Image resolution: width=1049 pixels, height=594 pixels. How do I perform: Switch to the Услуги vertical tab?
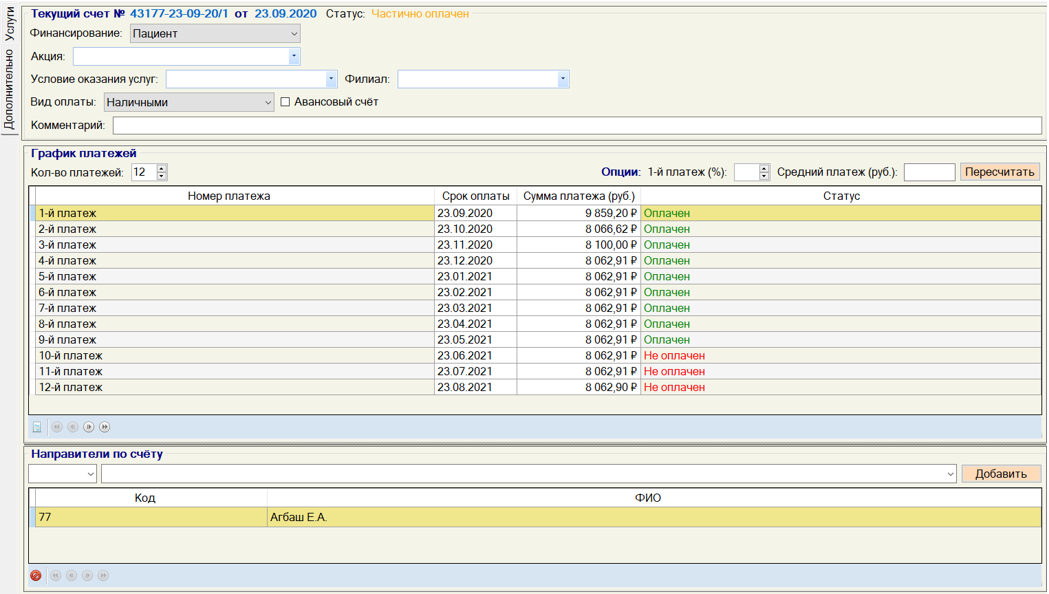pyautogui.click(x=10, y=24)
